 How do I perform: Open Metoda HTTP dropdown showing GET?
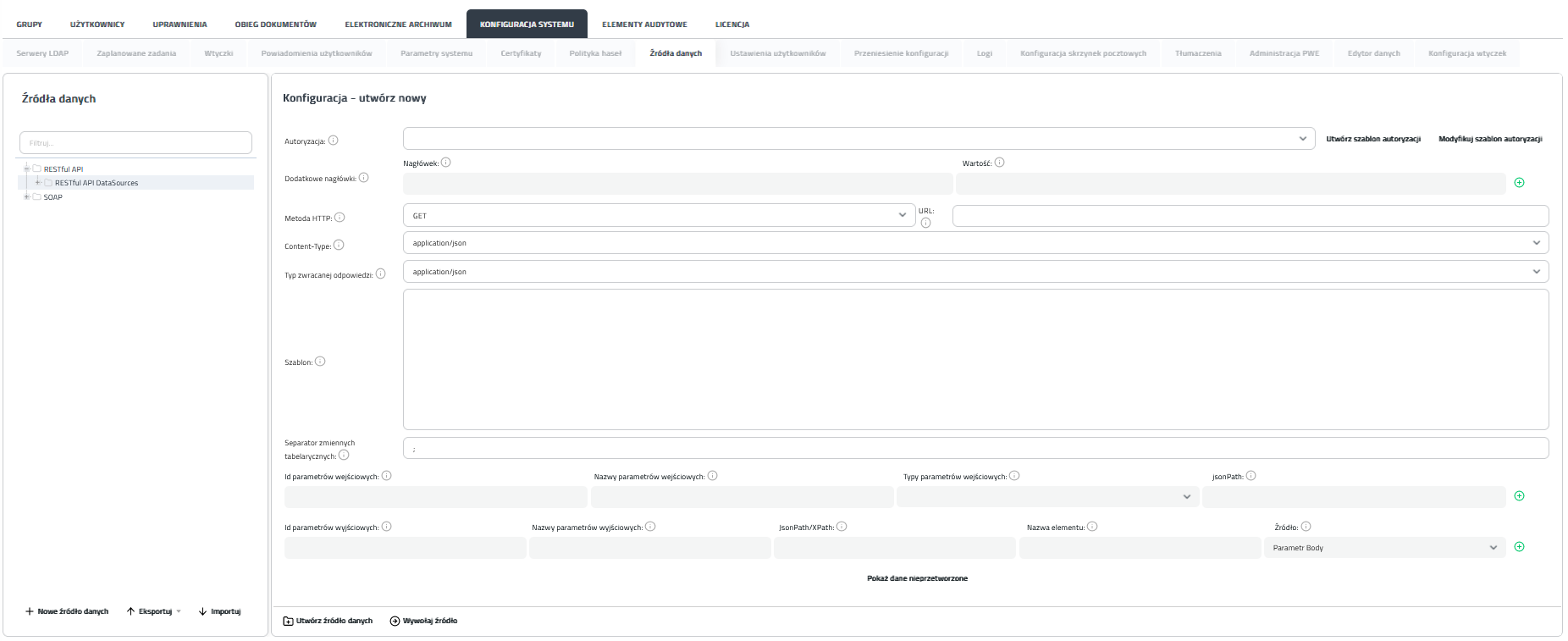point(659,215)
